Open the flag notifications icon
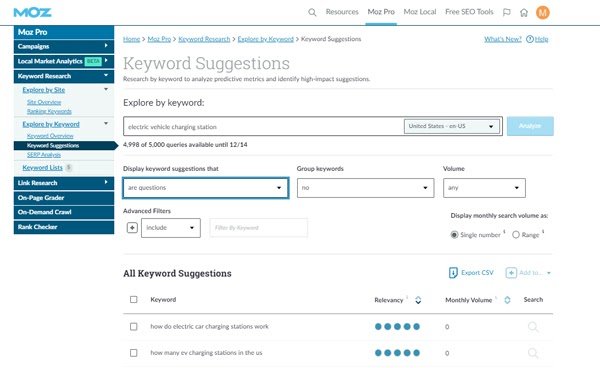The width and height of the screenshot is (600, 368). pyautogui.click(x=507, y=13)
